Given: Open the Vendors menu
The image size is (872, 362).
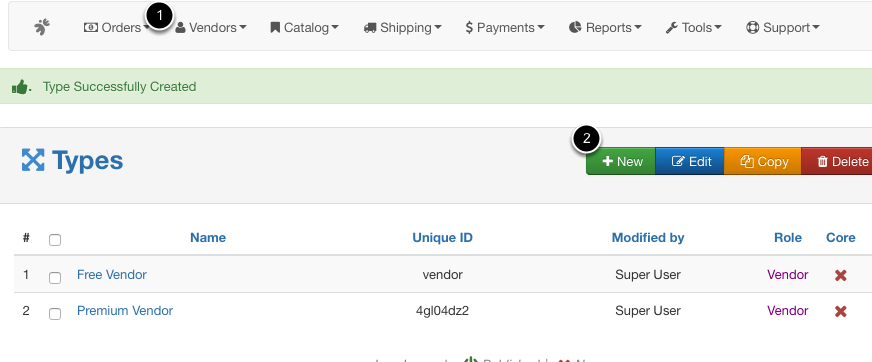Looking at the screenshot, I should (211, 27).
